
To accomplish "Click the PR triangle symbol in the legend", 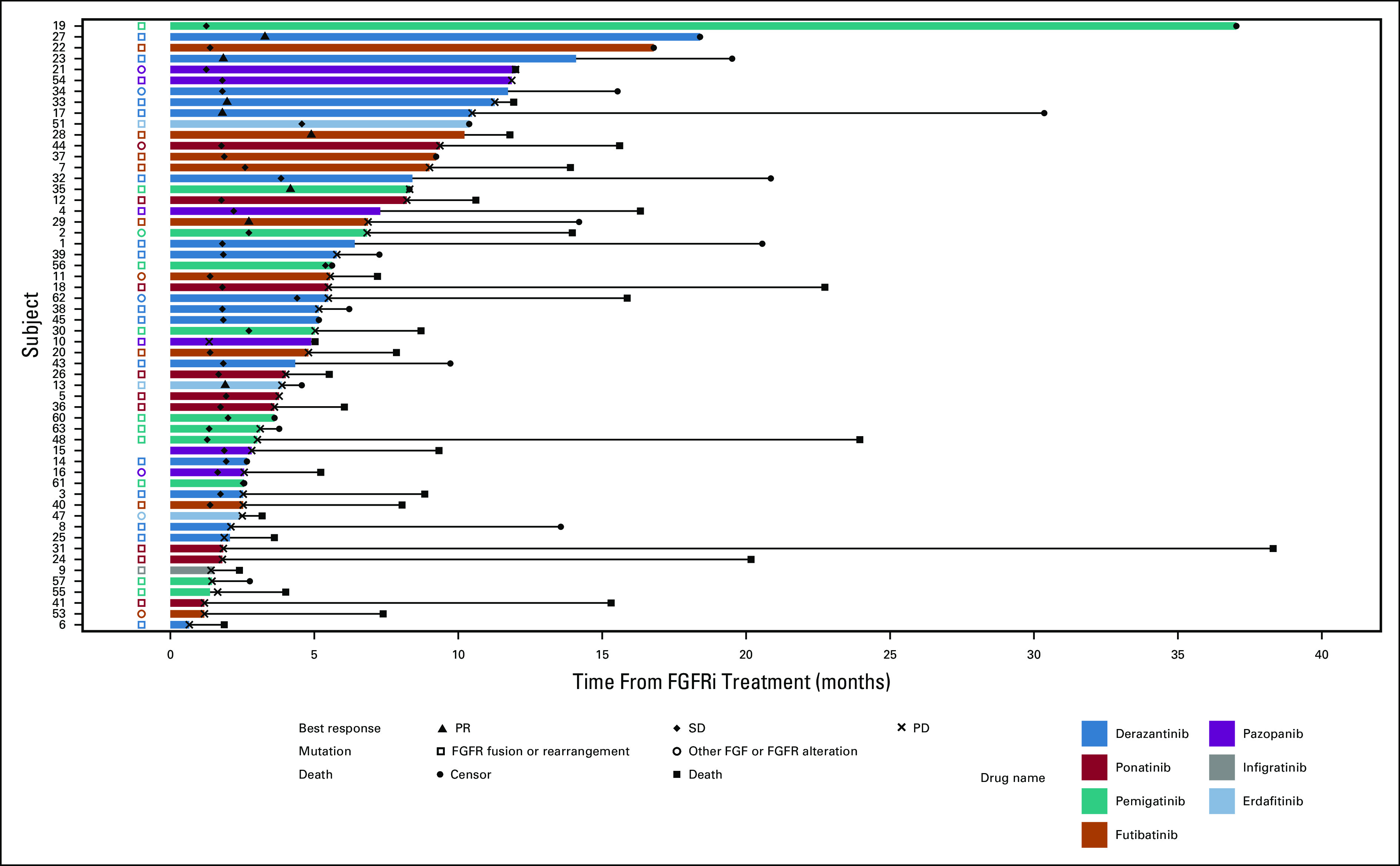I will [441, 728].
